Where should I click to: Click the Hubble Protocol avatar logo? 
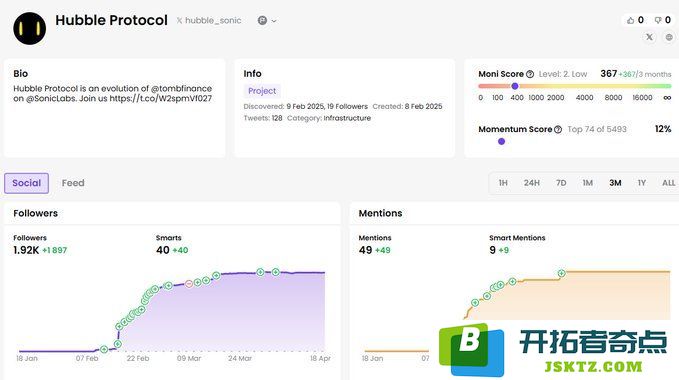point(29,29)
